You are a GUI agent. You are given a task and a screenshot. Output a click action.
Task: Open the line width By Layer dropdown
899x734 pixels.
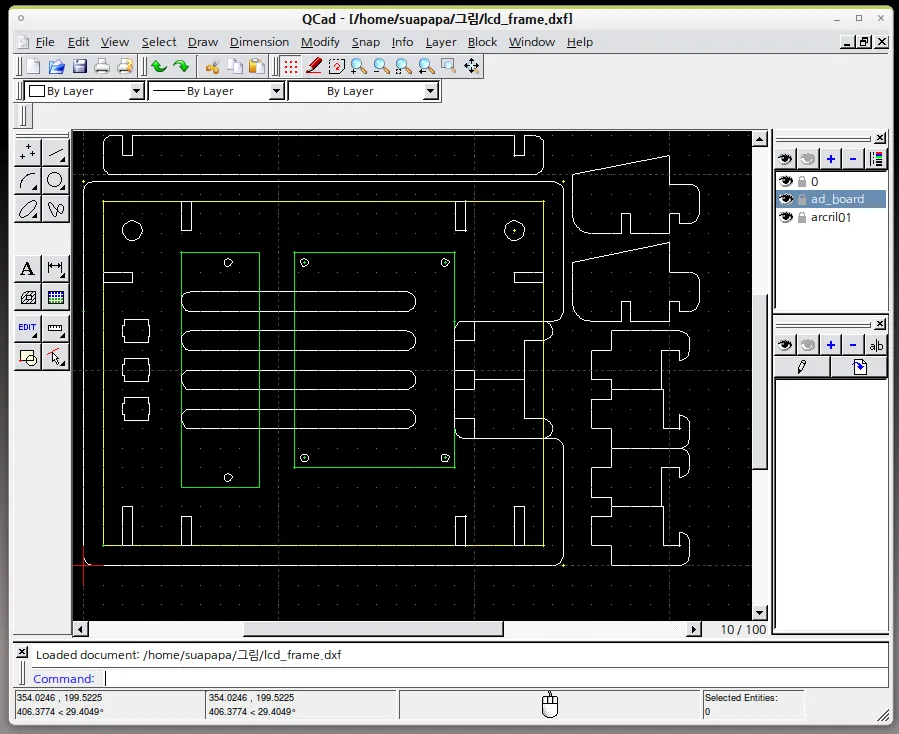(217, 91)
